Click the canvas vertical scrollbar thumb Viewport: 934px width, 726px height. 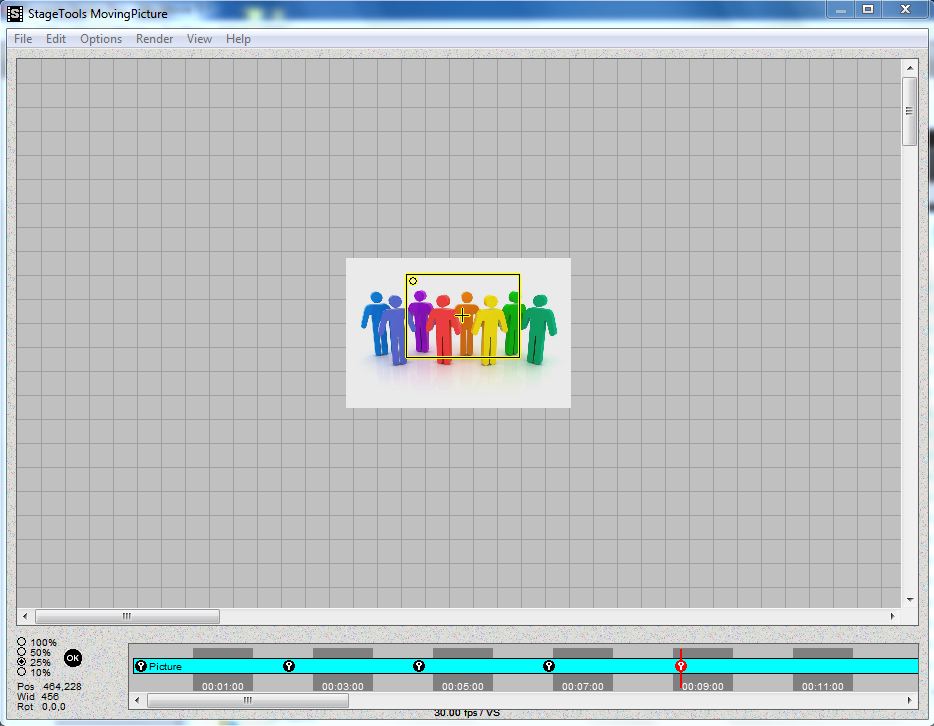coord(910,111)
